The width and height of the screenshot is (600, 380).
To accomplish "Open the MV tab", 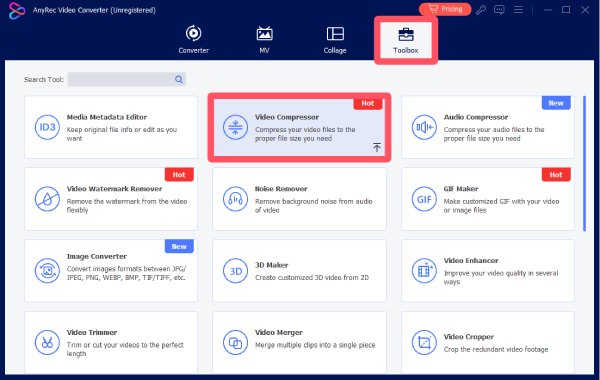I will pos(264,40).
